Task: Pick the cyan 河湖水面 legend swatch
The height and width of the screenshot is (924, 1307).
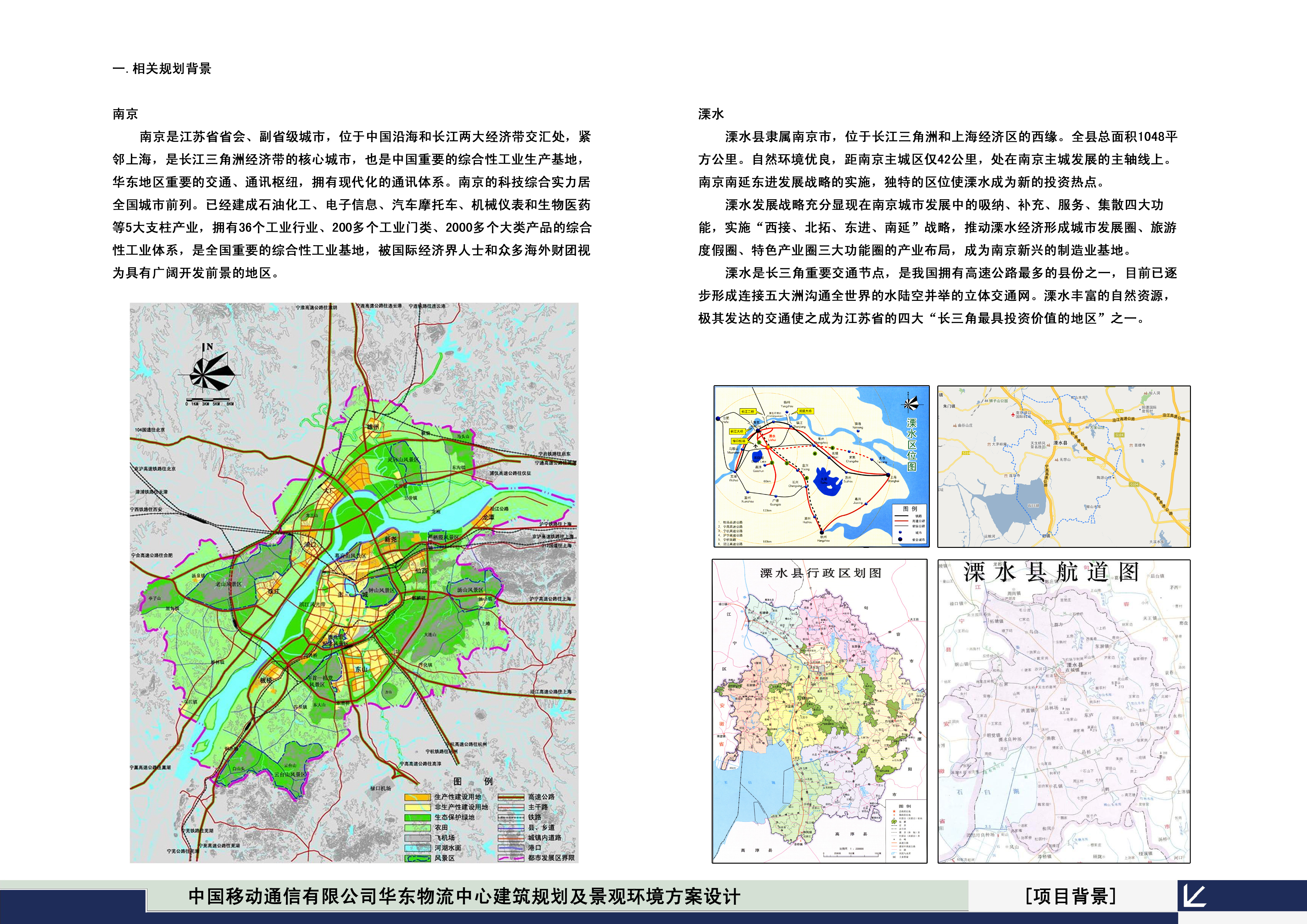Action: click(x=418, y=848)
